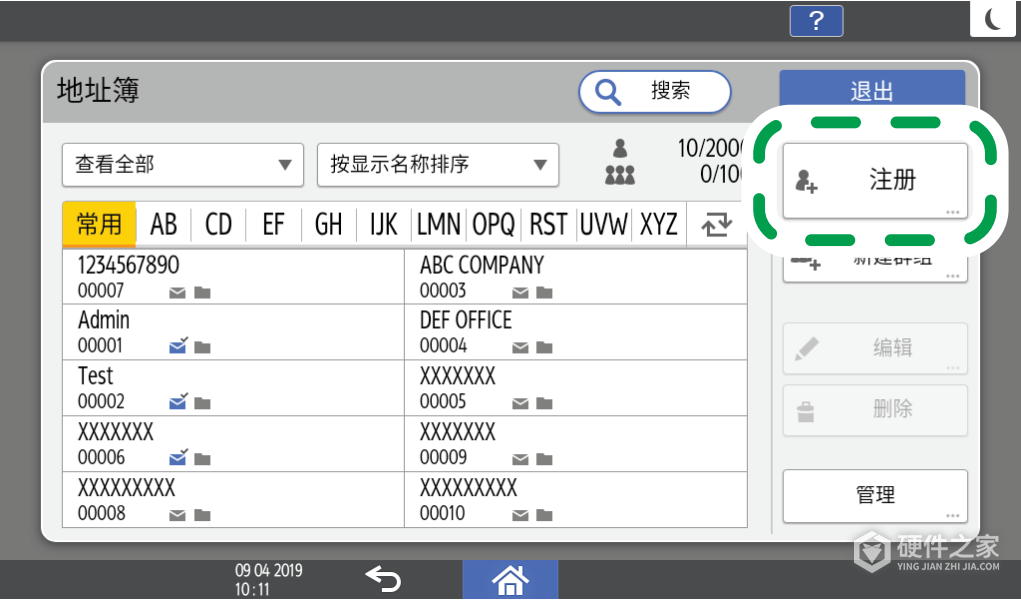Image resolution: width=1021 pixels, height=600 pixels.
Task: Select the IJK tab
Action: point(384,224)
